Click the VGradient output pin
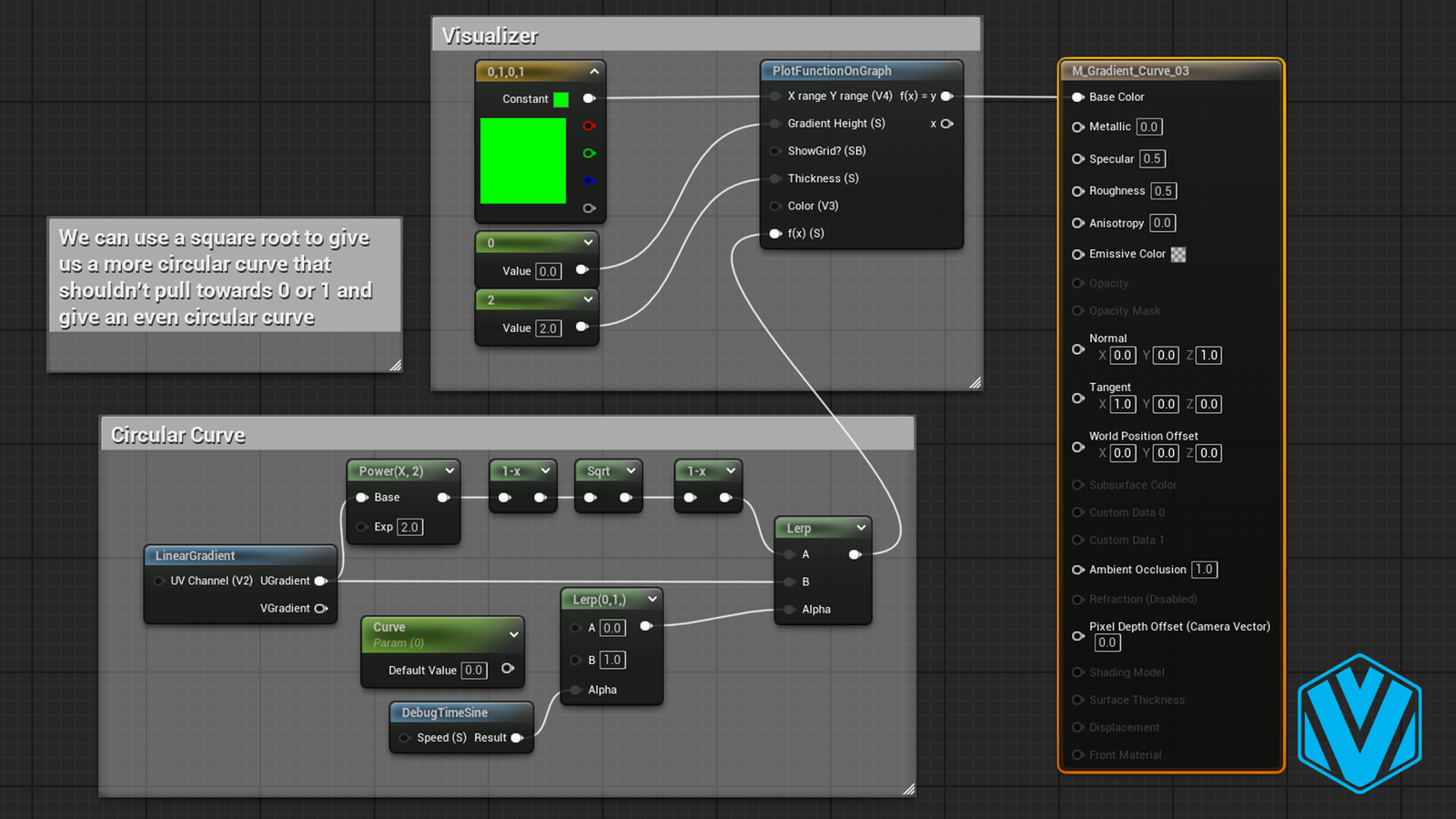 click(x=320, y=609)
